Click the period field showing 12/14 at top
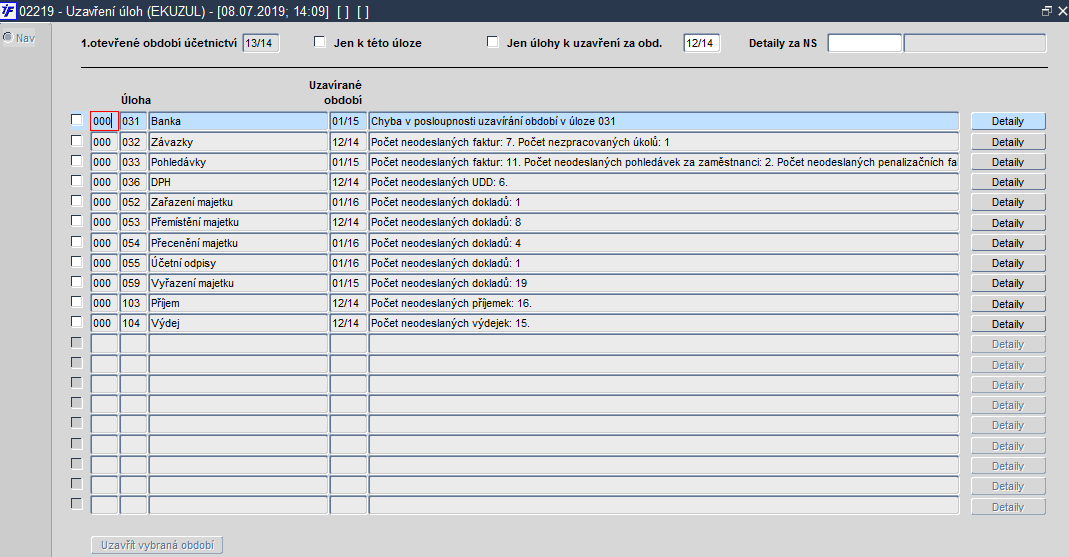 tap(702, 43)
